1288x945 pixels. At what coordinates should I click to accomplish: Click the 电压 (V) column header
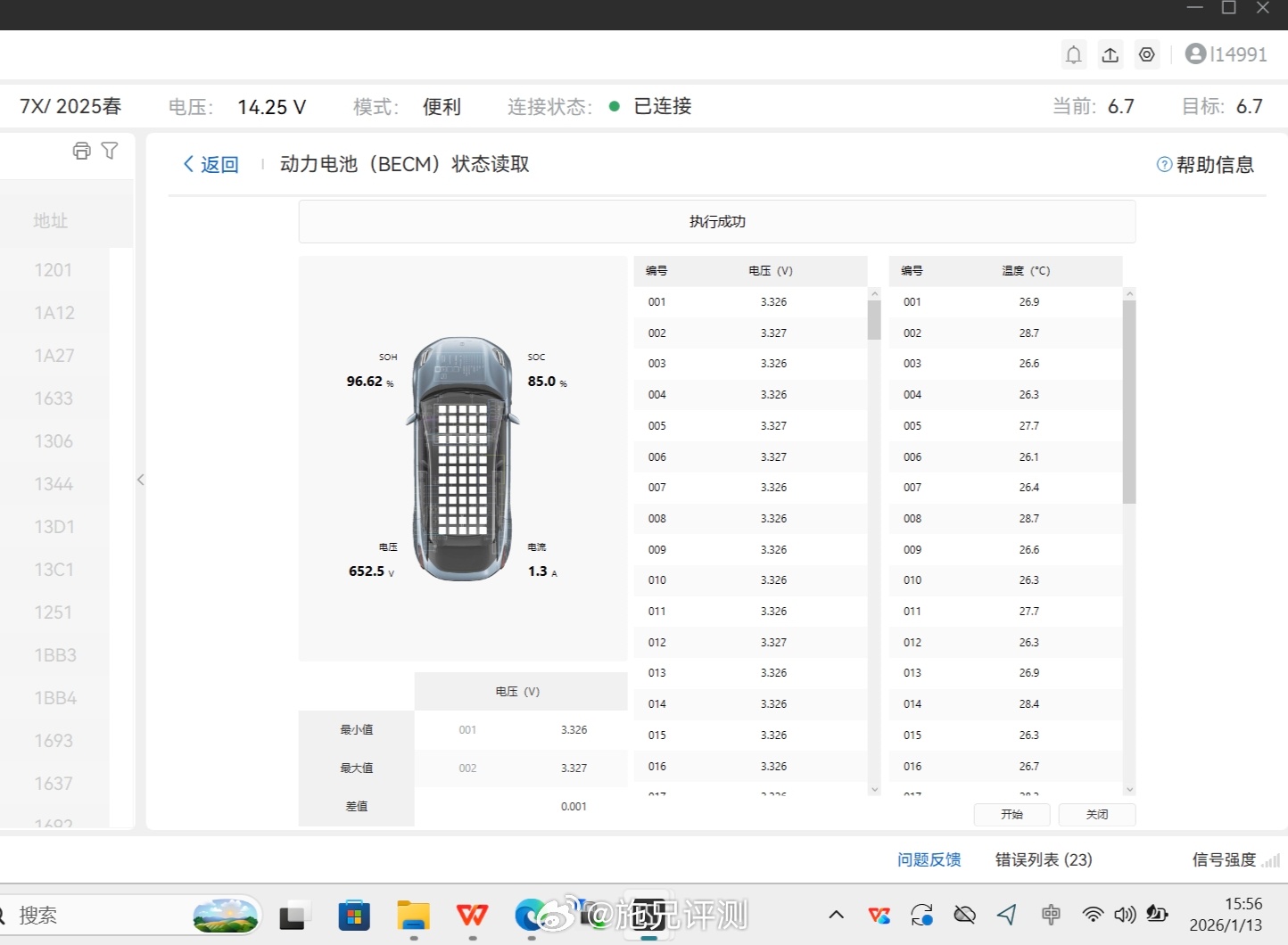769,270
